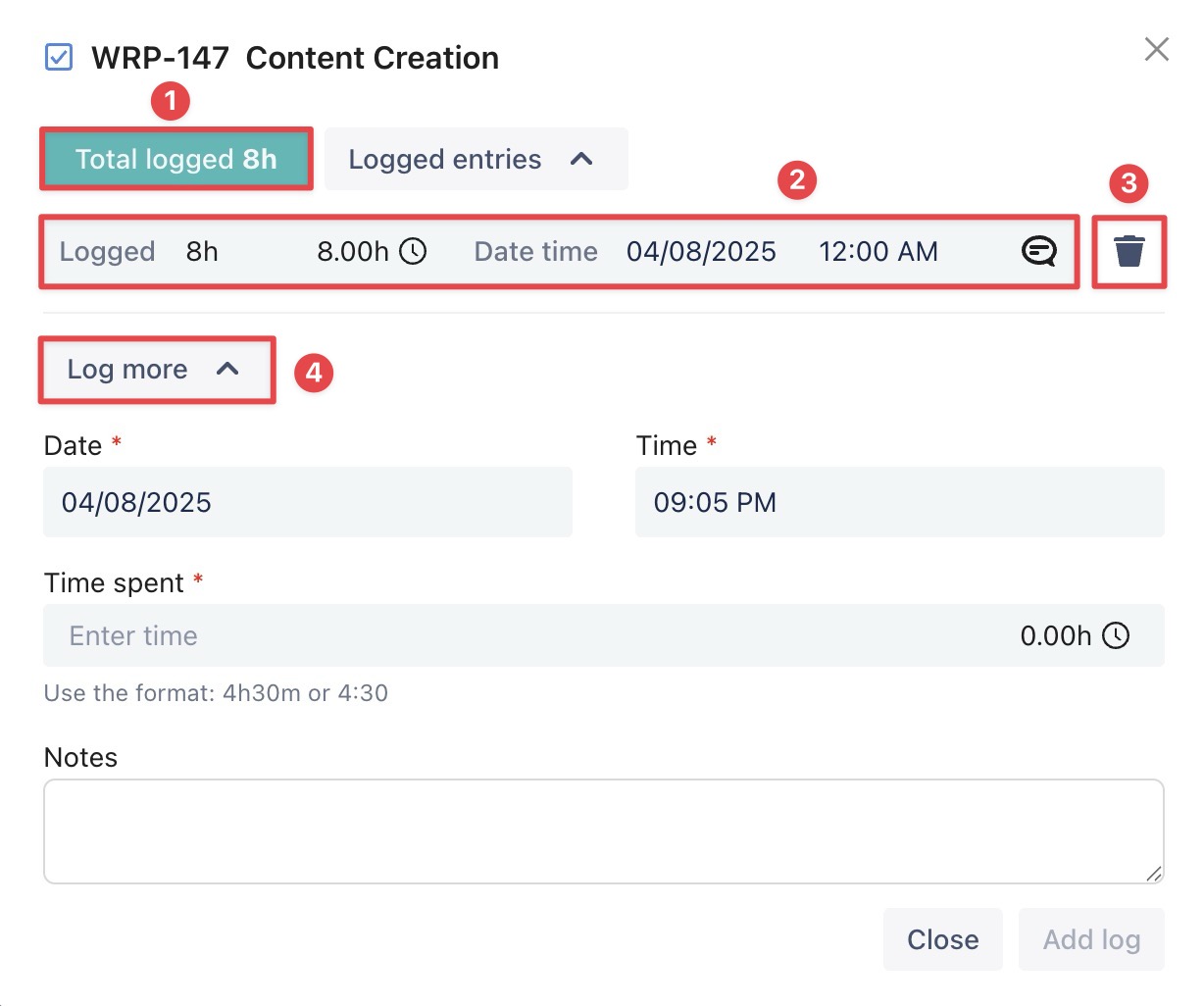Screen dimensions: 1204x1006
Task: Focus the Time spent 'Enter time' field
Action: point(490,635)
